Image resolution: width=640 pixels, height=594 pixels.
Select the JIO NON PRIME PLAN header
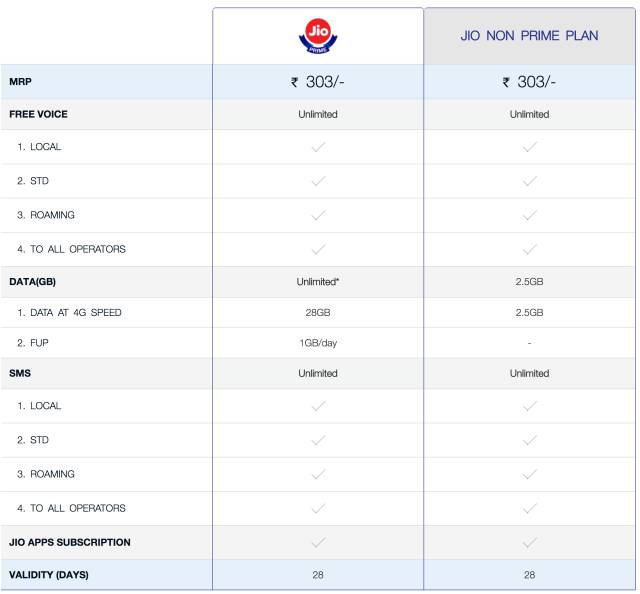(x=529, y=36)
